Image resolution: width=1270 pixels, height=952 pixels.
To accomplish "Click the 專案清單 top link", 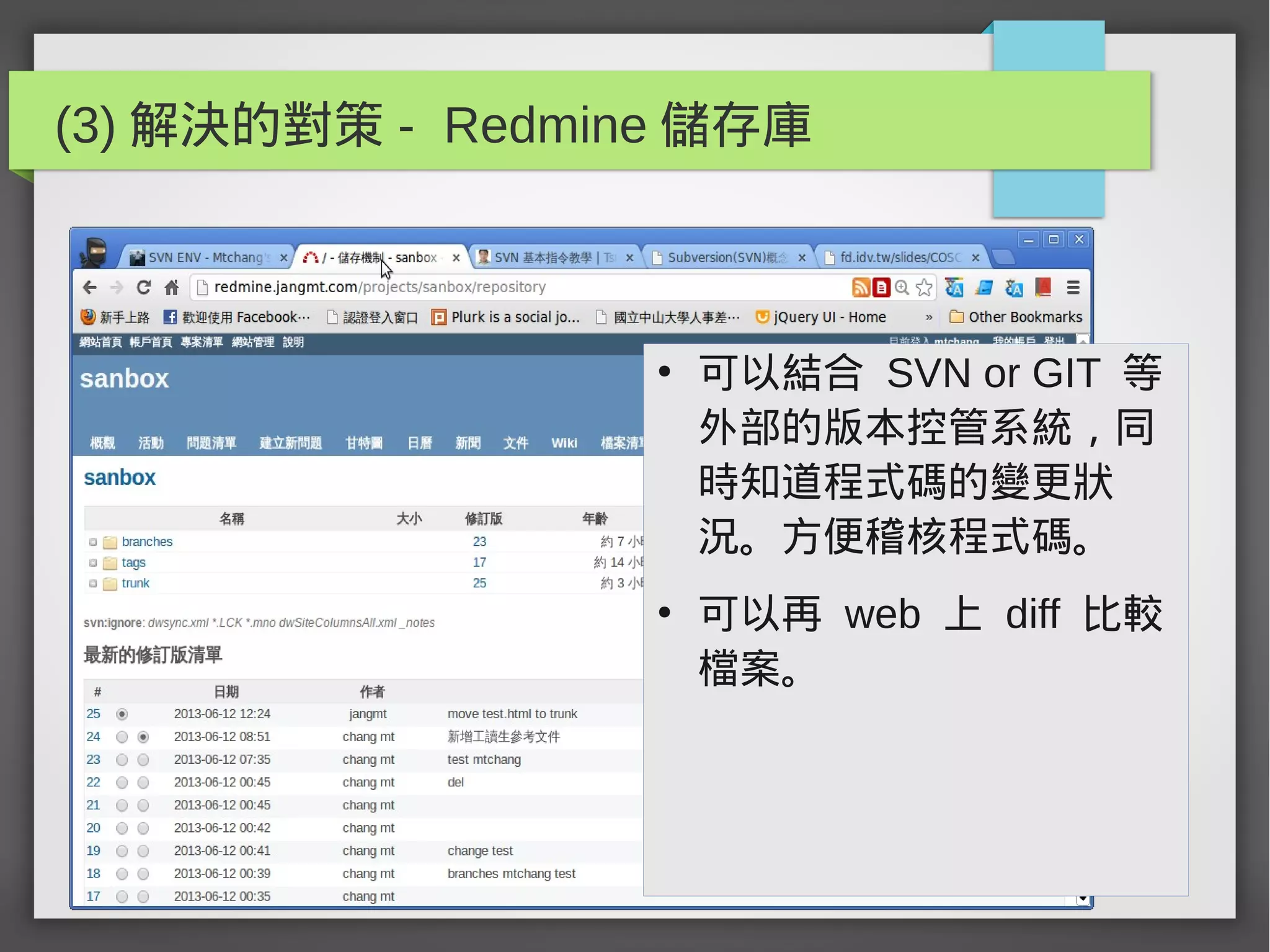I will click(202, 342).
